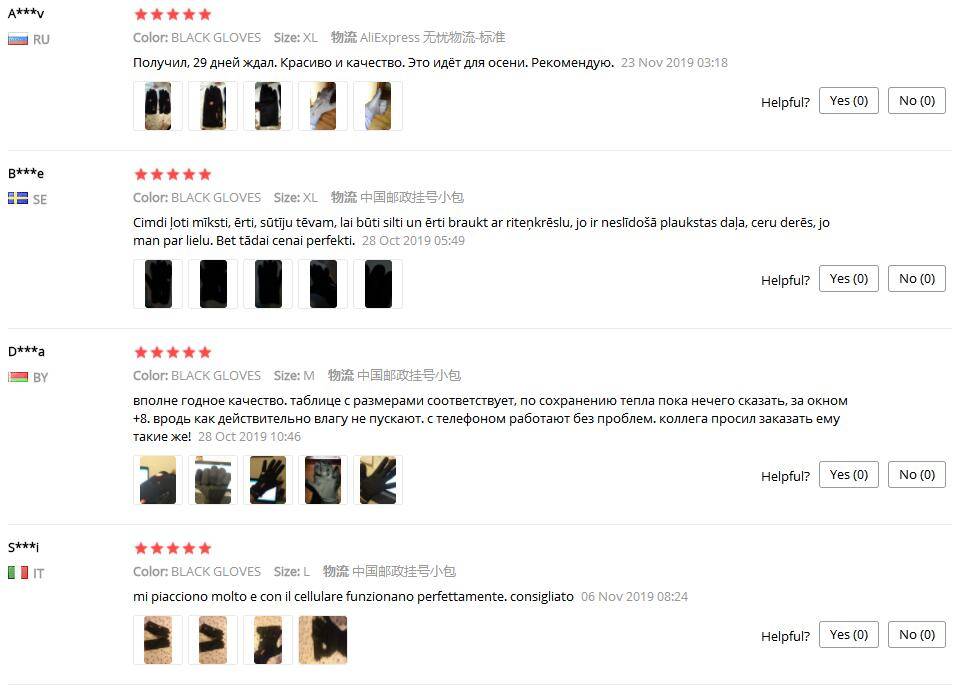
Task: Vote No on S***i's review
Action: pos(917,635)
